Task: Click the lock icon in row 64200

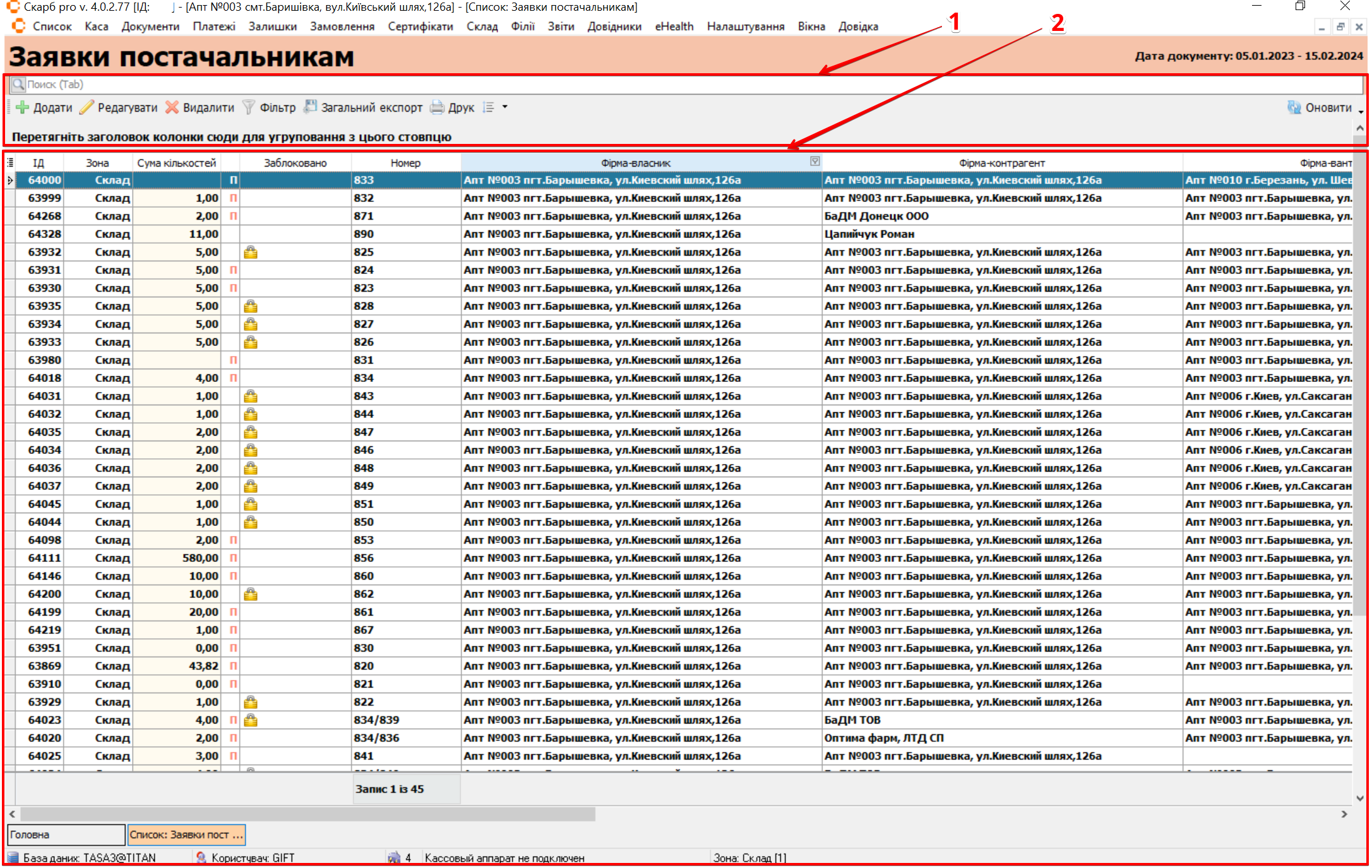Action: click(251, 595)
